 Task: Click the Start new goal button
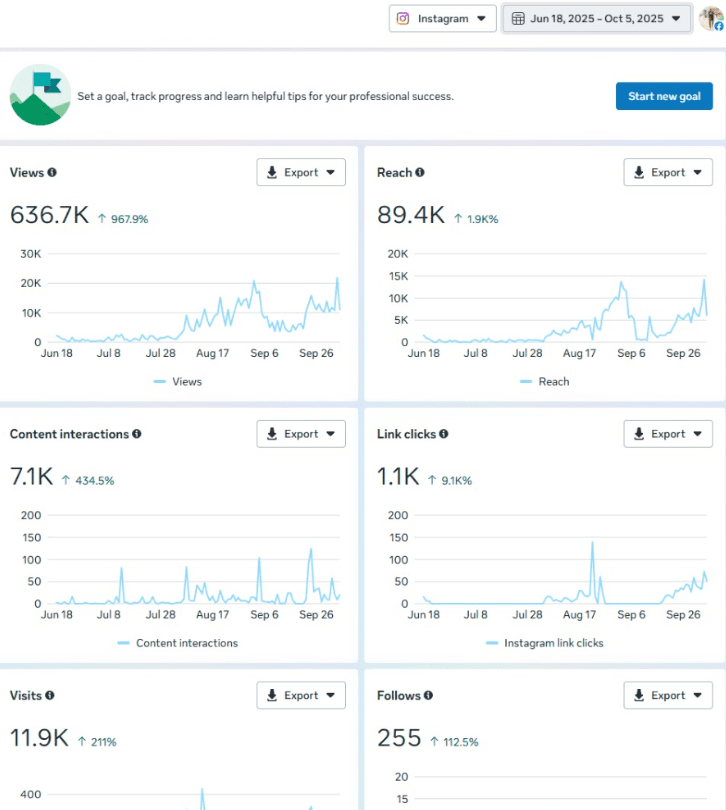point(664,96)
